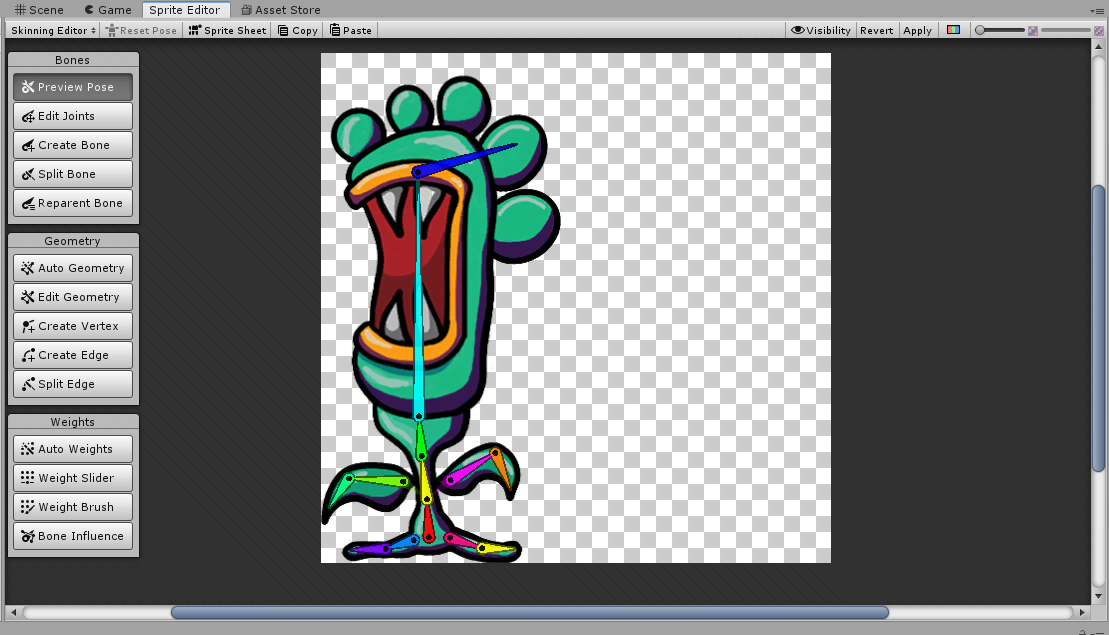Pick the Weight Brush tool
The height and width of the screenshot is (635, 1109).
72,507
